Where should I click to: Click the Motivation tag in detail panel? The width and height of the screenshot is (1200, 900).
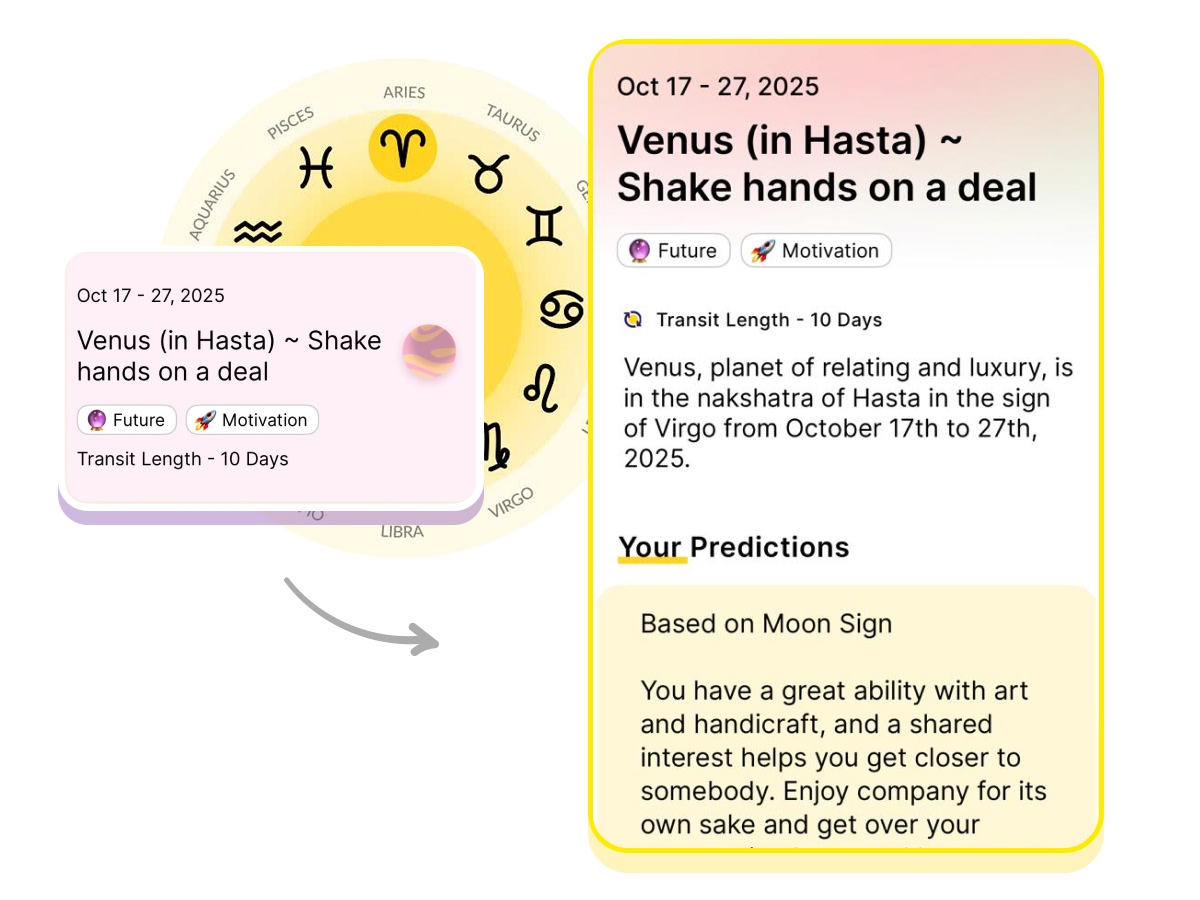(x=816, y=251)
